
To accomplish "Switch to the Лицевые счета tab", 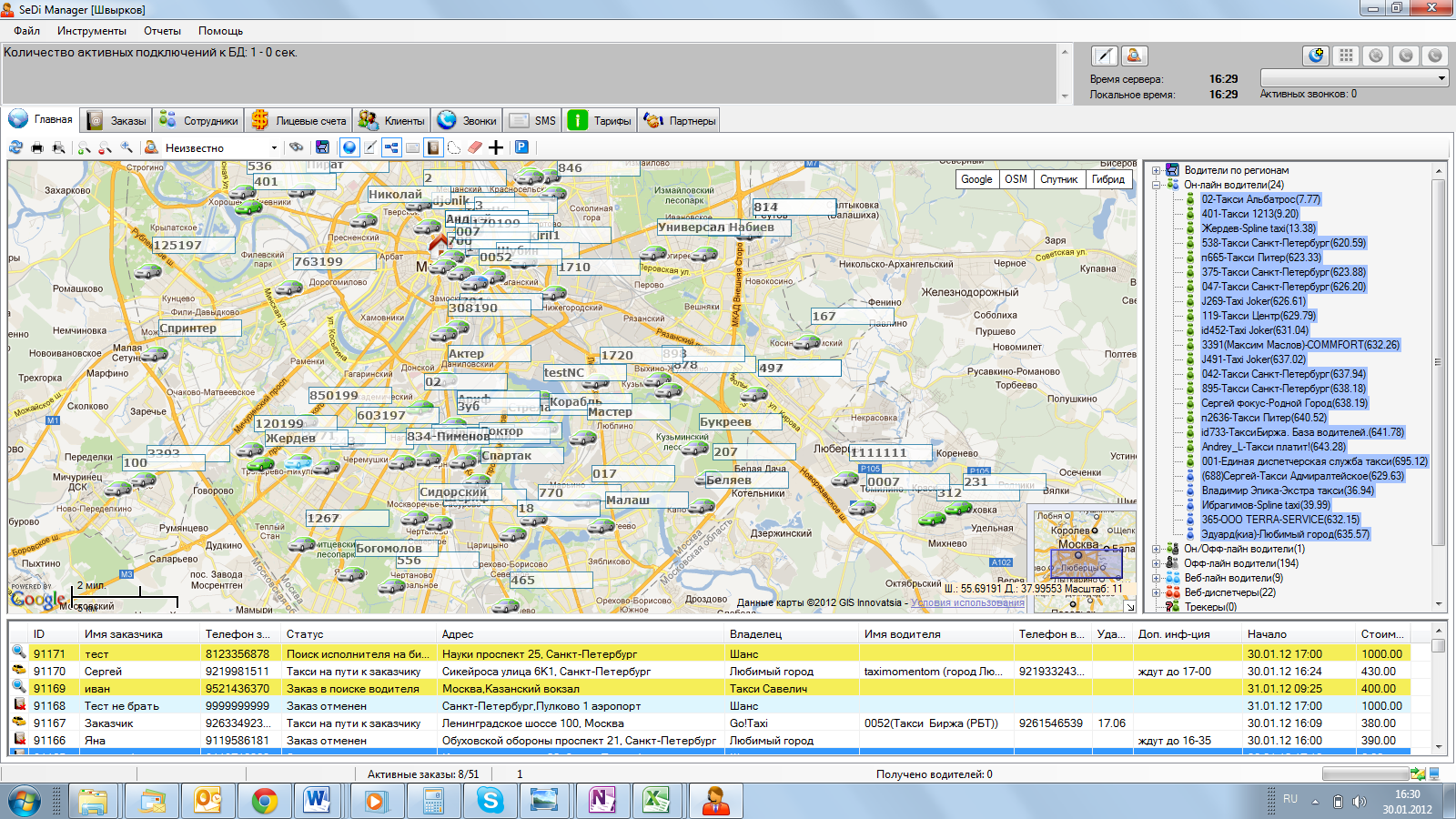I will click(x=299, y=120).
